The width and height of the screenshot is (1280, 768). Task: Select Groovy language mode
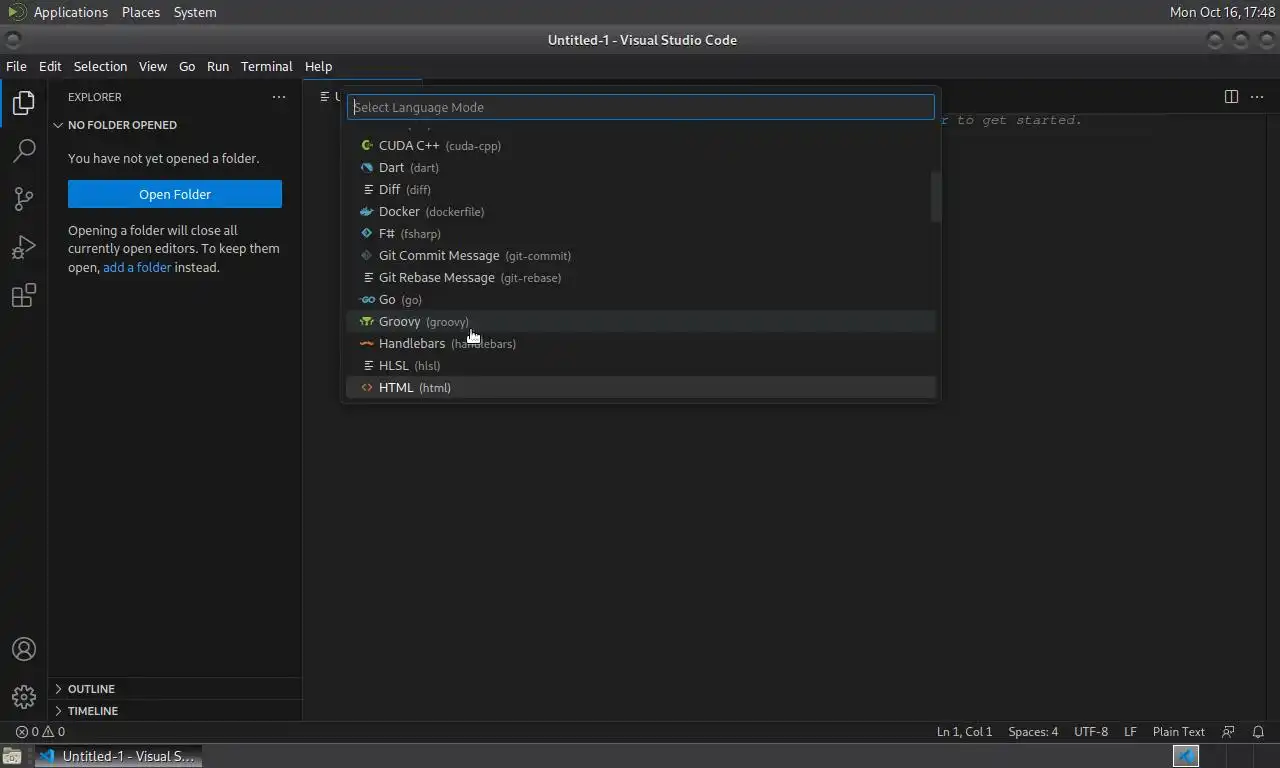click(640, 321)
